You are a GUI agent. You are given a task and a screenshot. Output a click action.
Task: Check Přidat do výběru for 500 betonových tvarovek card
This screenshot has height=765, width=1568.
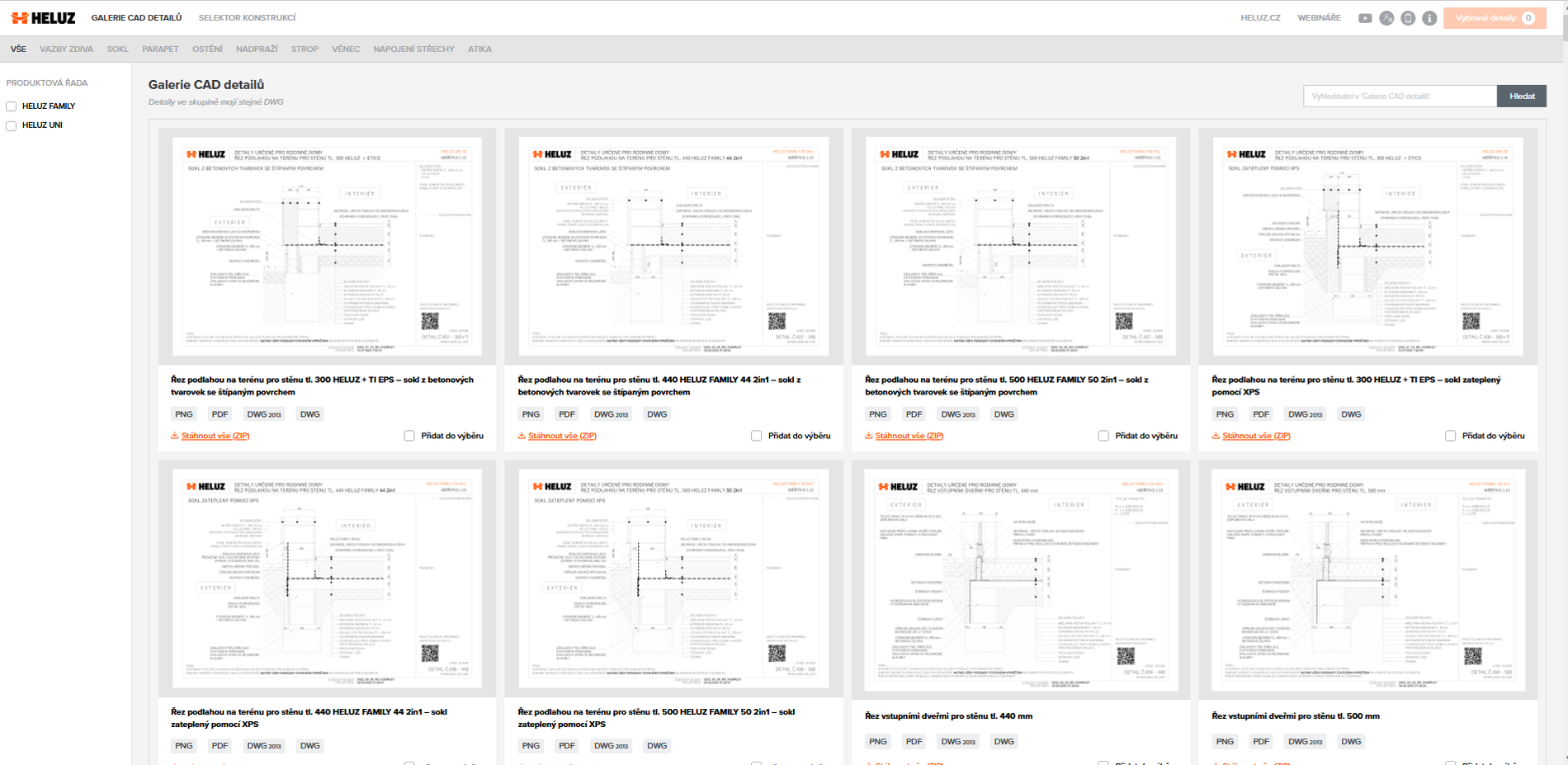tap(1103, 436)
